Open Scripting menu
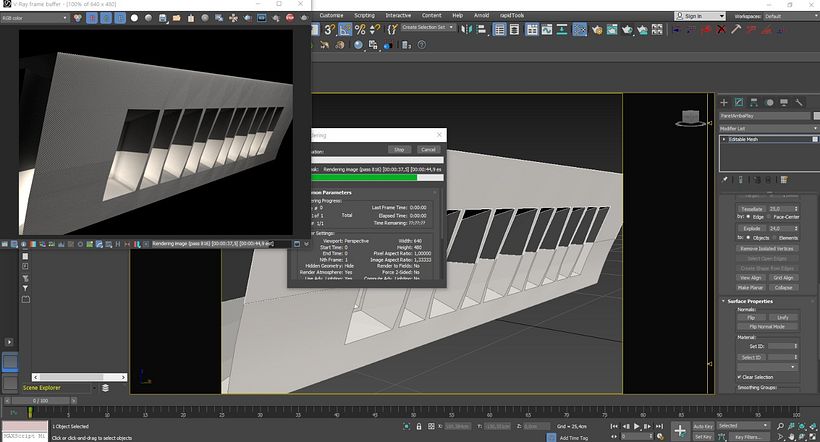This screenshot has width=820, height=442. [x=365, y=15]
